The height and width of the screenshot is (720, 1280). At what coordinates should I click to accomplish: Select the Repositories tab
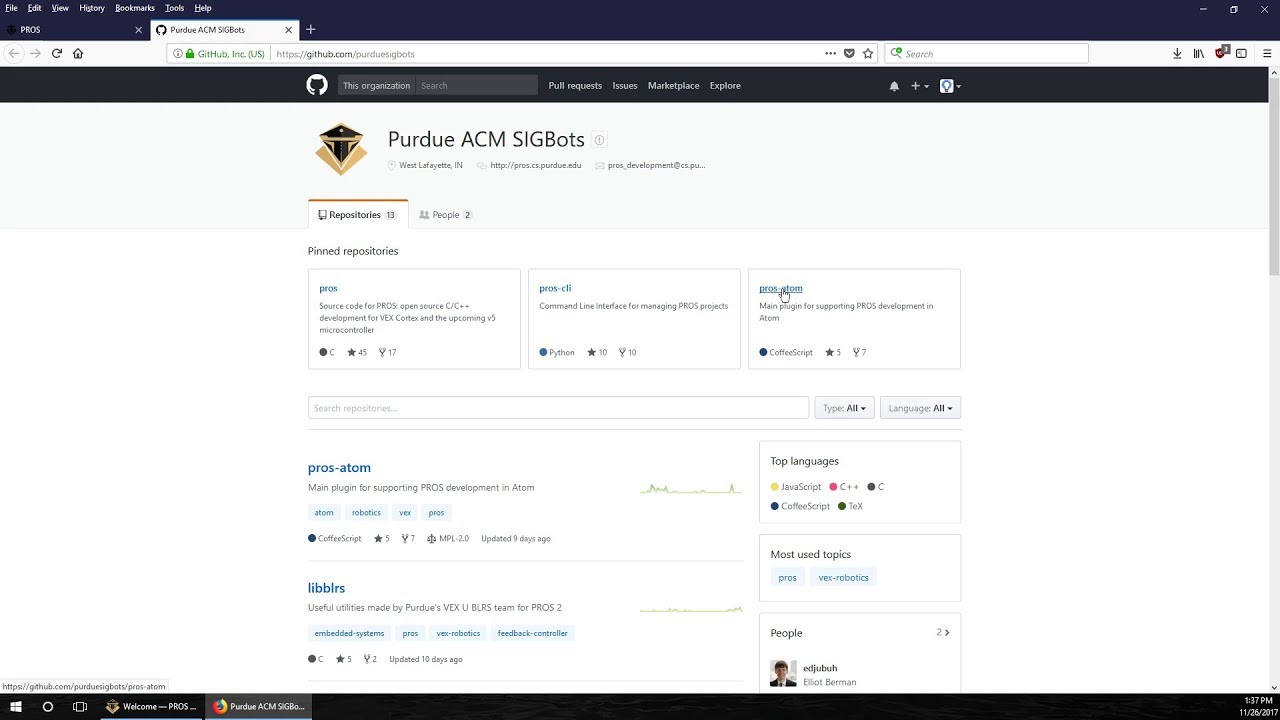coord(358,215)
